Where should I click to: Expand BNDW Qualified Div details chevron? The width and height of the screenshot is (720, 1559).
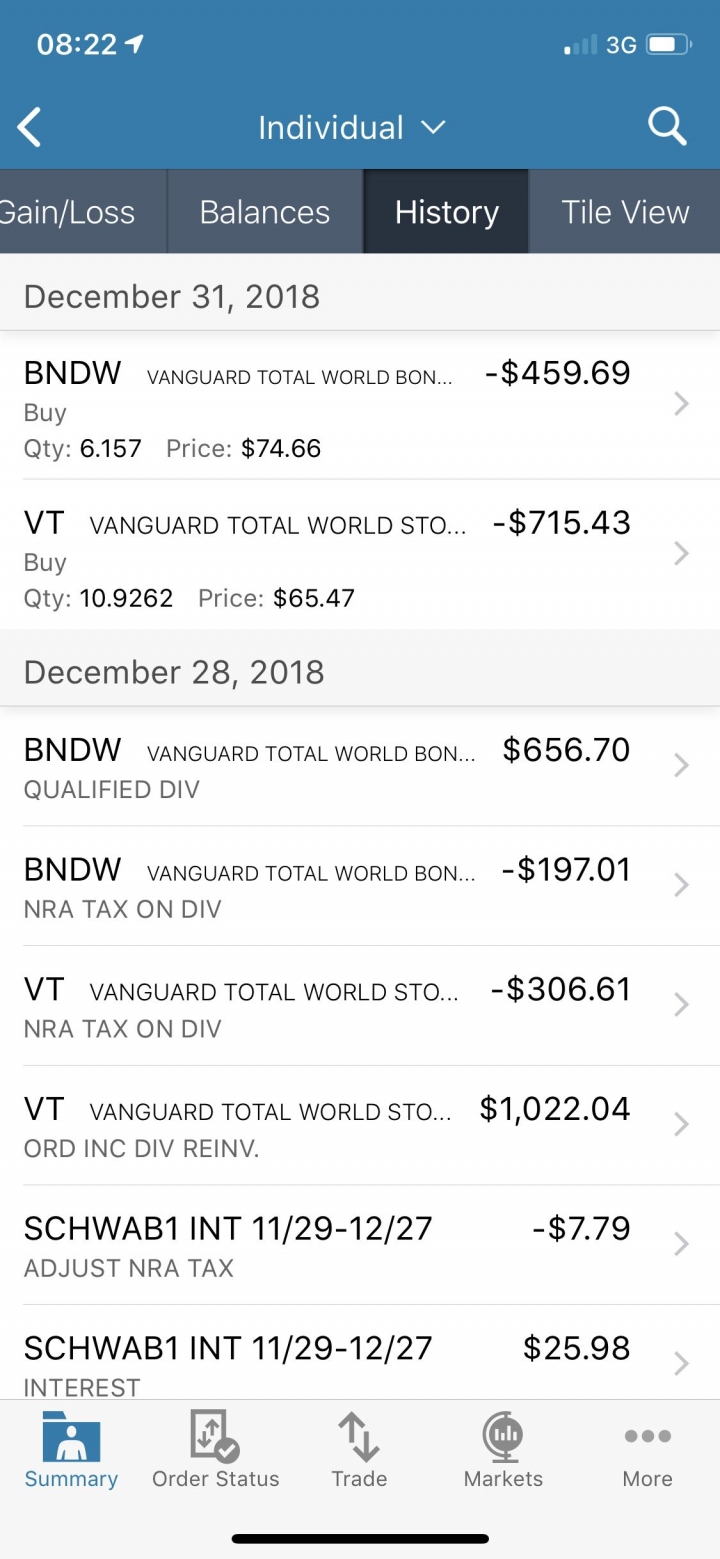681,766
